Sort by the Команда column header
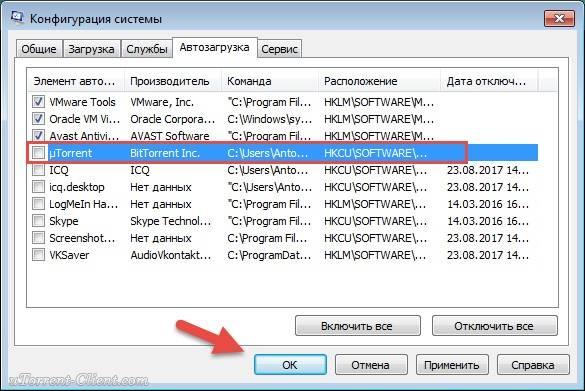Screen dimensions: 585x391 click(270, 81)
